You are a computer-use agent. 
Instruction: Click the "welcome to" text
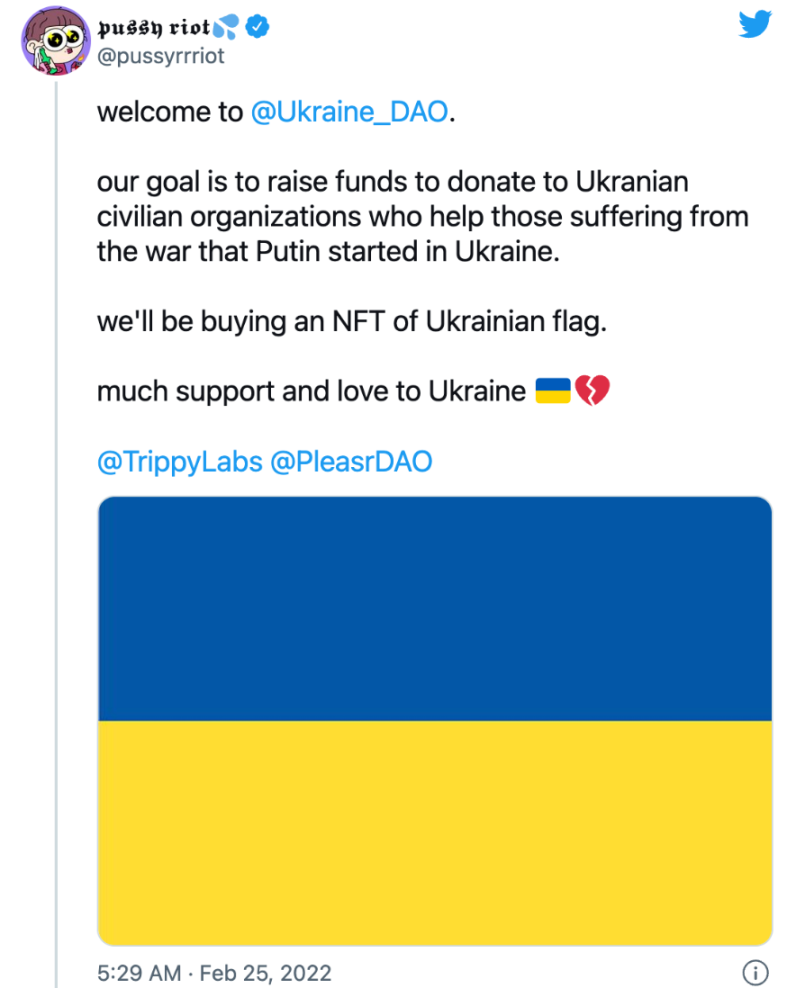coord(169,112)
